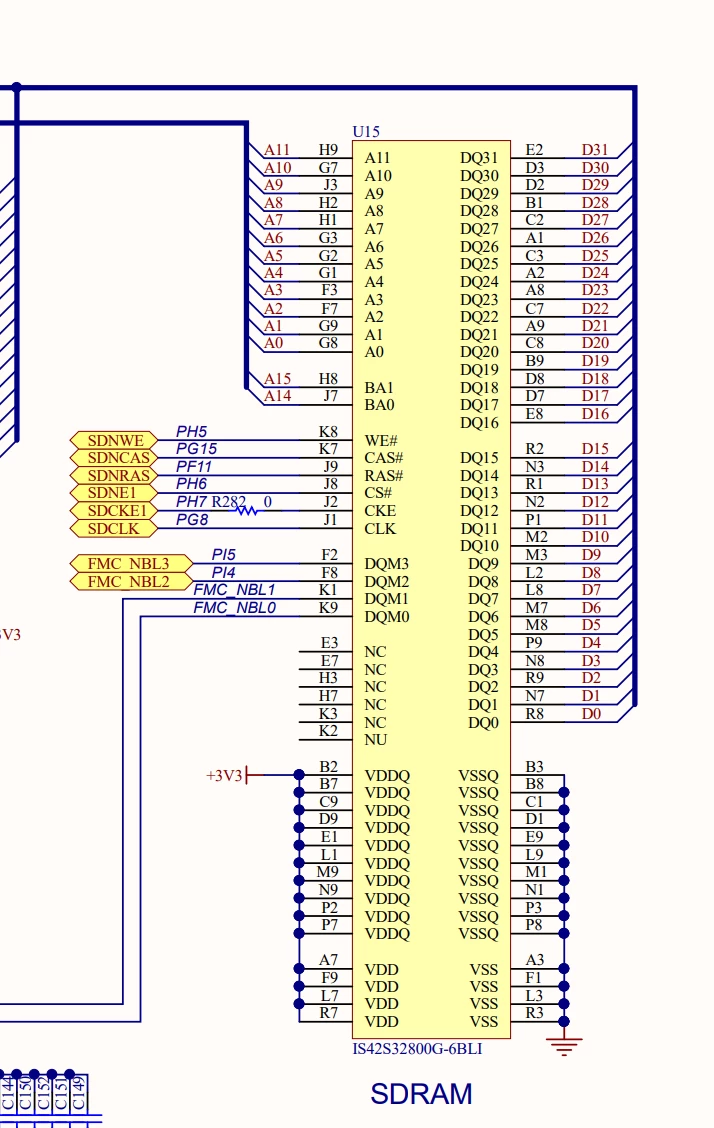Click the FMC_NBL2 port symbol
This screenshot has height=1128, width=714.
131,581
